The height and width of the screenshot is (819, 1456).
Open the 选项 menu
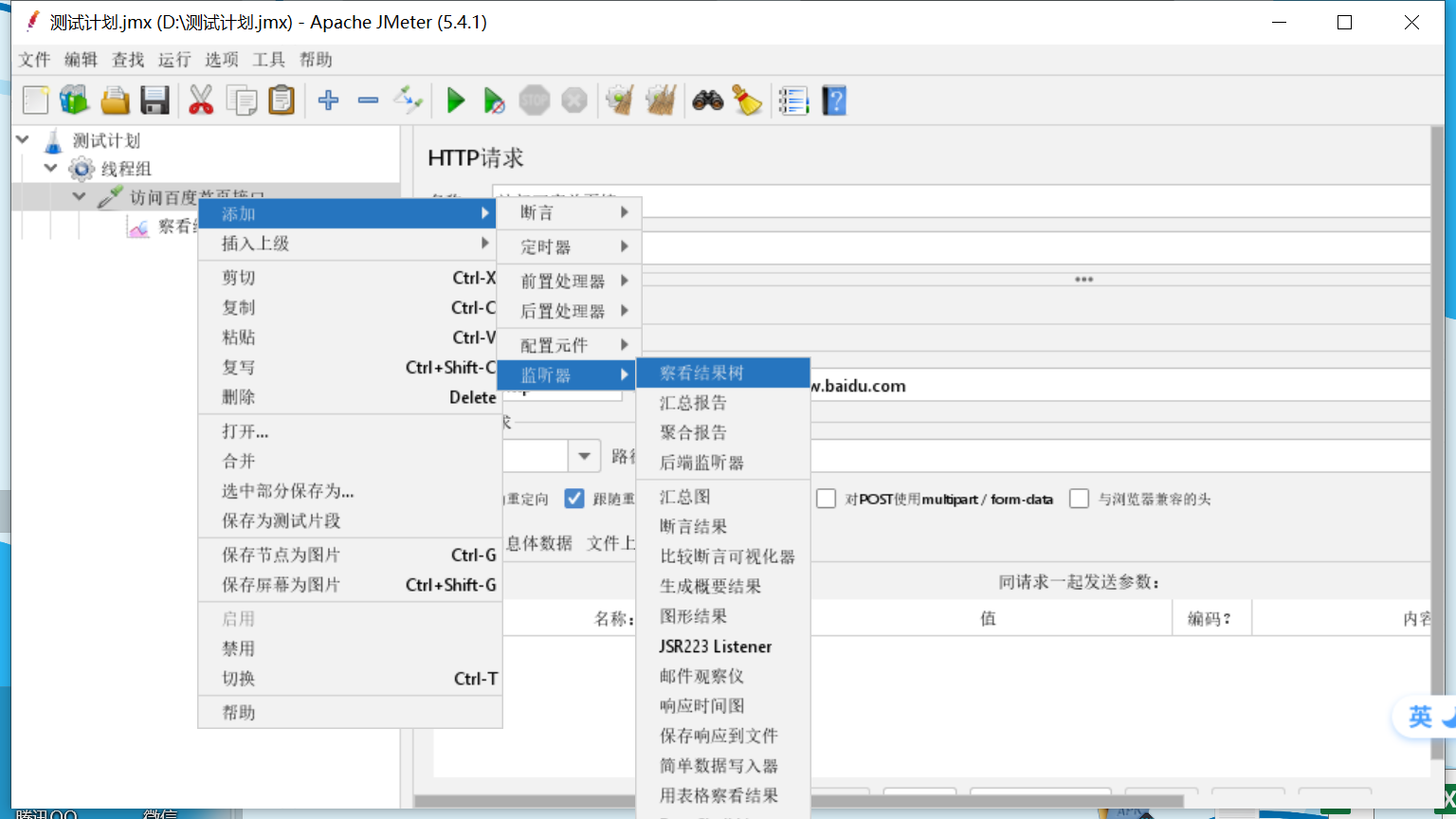click(x=222, y=60)
